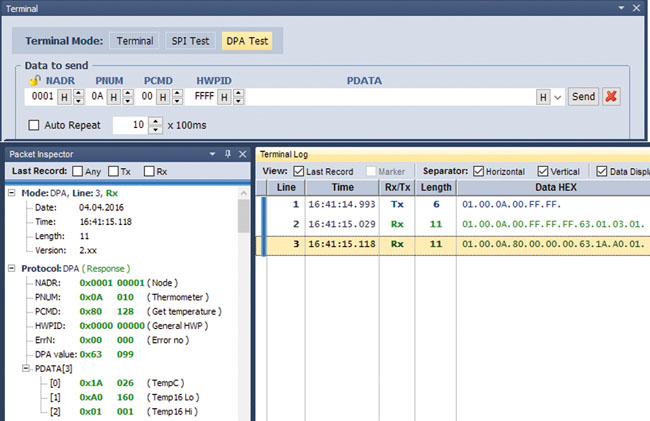Screen dimensions: 650x421
Task: Collapse the Protocol: DPA tree node
Action: tap(12, 268)
